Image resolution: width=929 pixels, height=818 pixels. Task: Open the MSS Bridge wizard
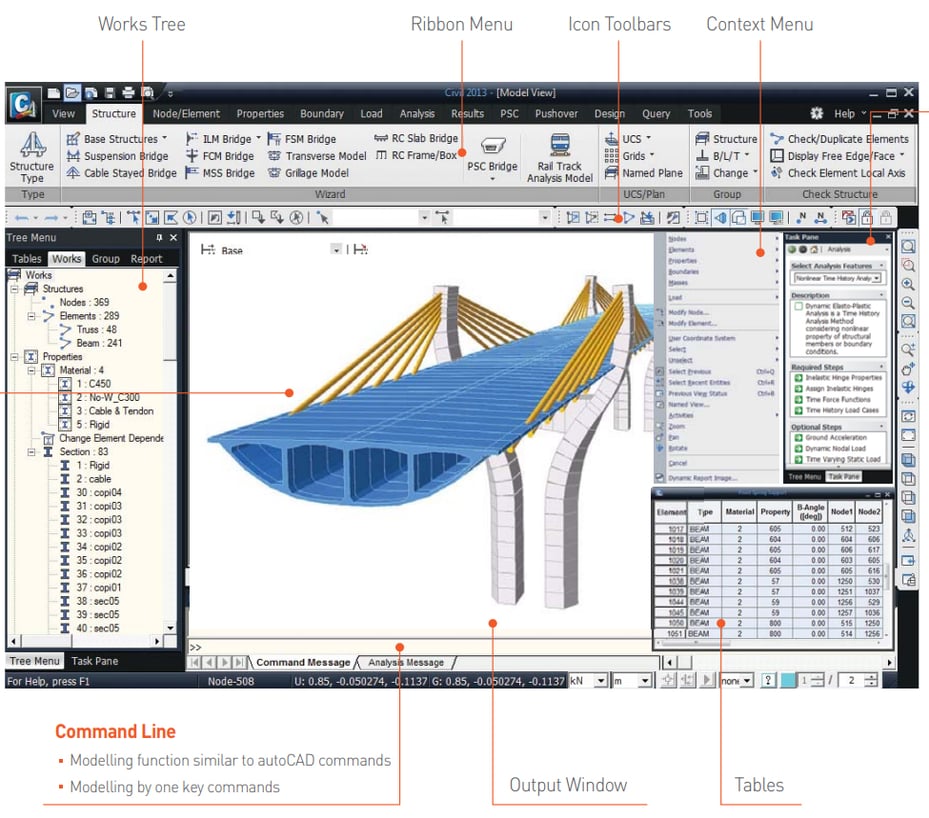click(220, 173)
